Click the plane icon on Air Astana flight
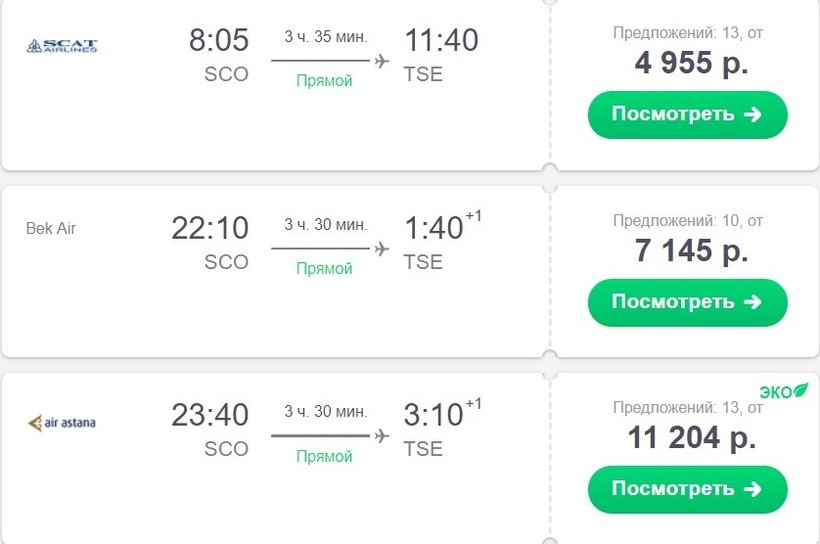820x544 pixels. pos(381,435)
